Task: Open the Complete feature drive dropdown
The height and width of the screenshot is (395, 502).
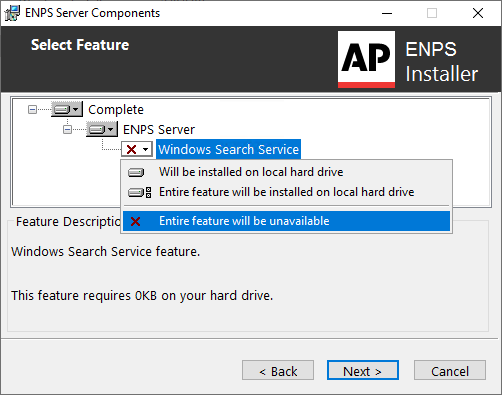Action: coord(67,109)
